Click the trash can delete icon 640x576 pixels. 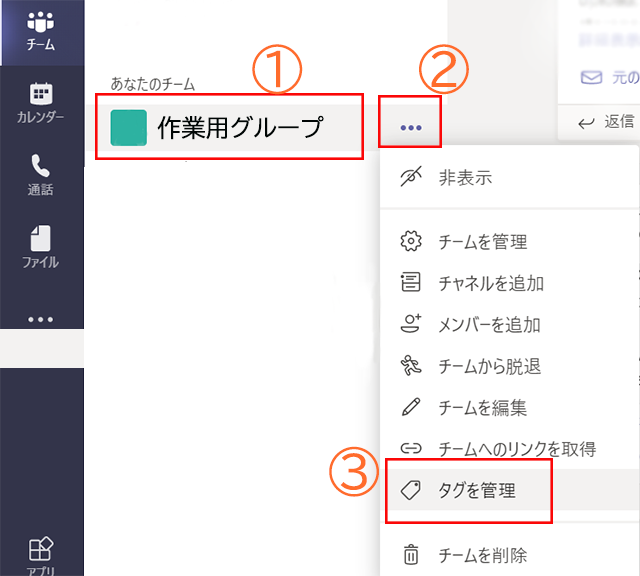point(411,554)
